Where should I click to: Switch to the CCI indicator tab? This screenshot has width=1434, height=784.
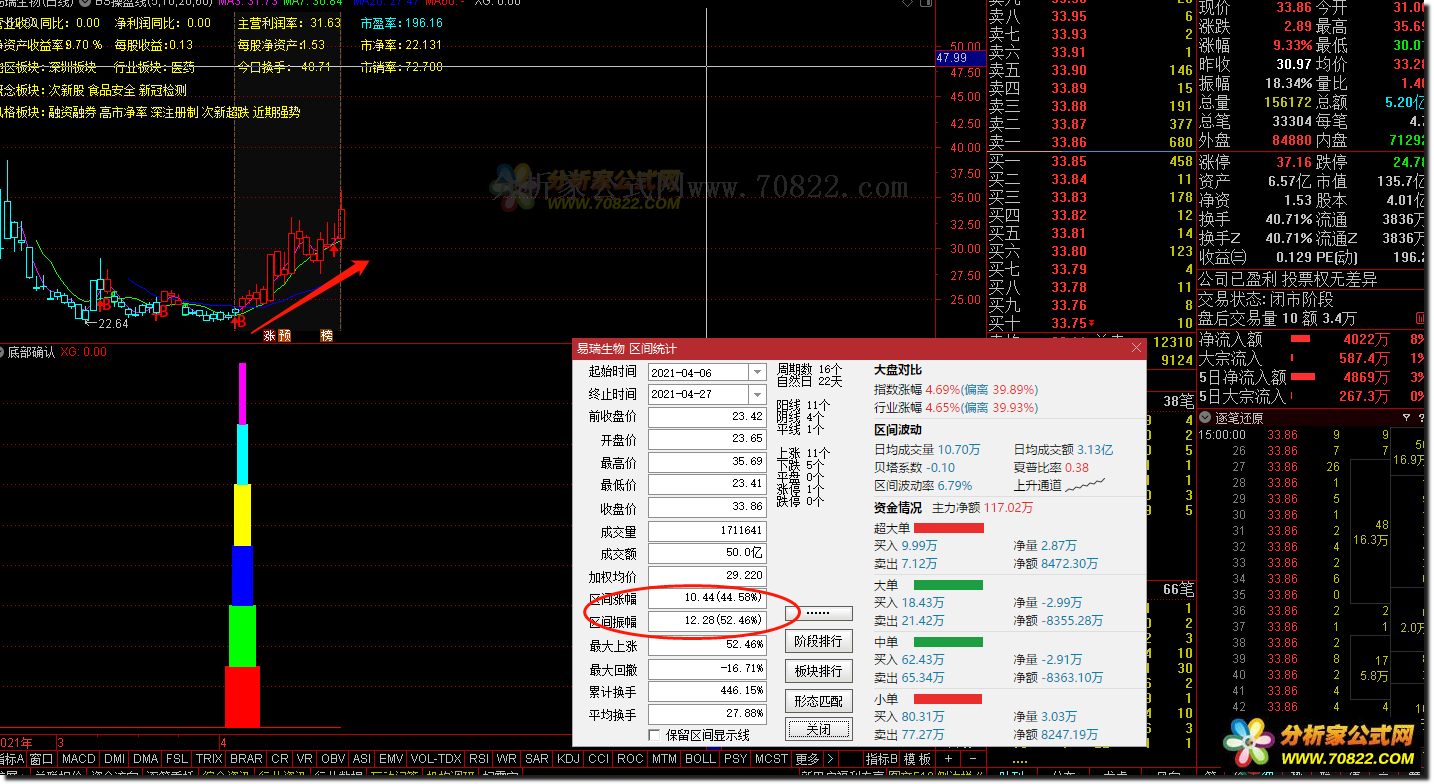pyautogui.click(x=598, y=759)
